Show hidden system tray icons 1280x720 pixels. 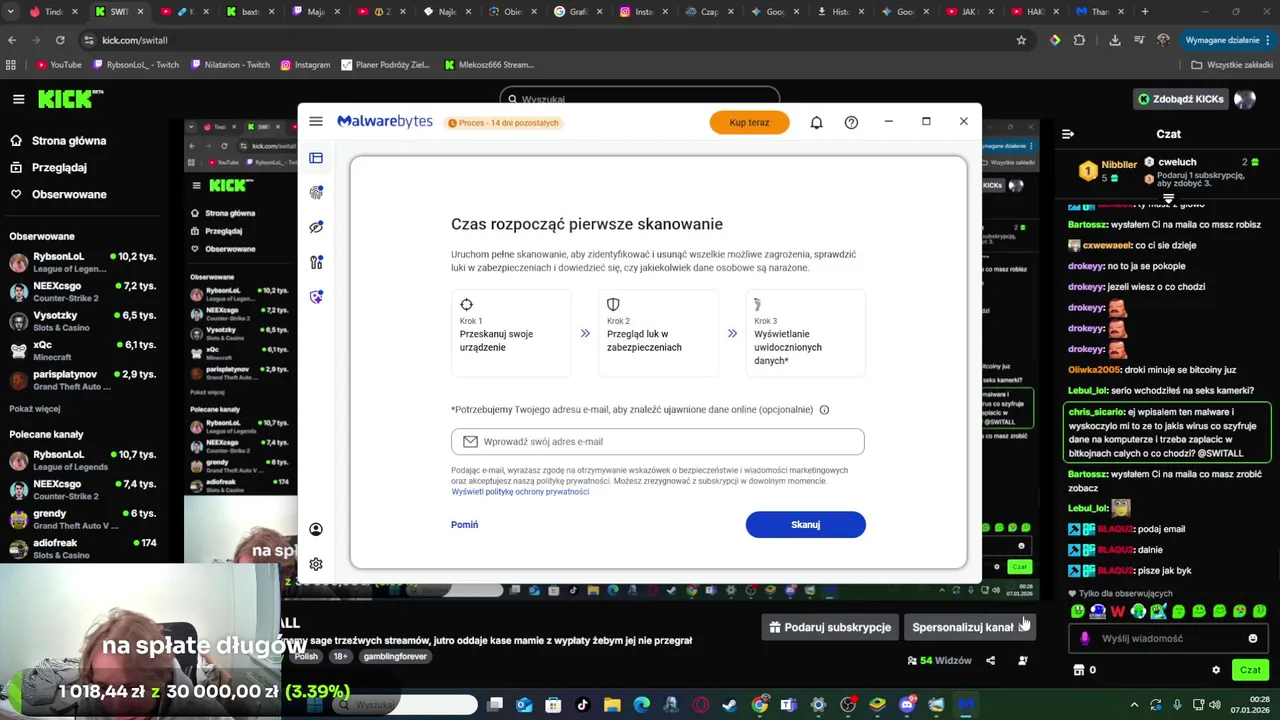[1134, 705]
